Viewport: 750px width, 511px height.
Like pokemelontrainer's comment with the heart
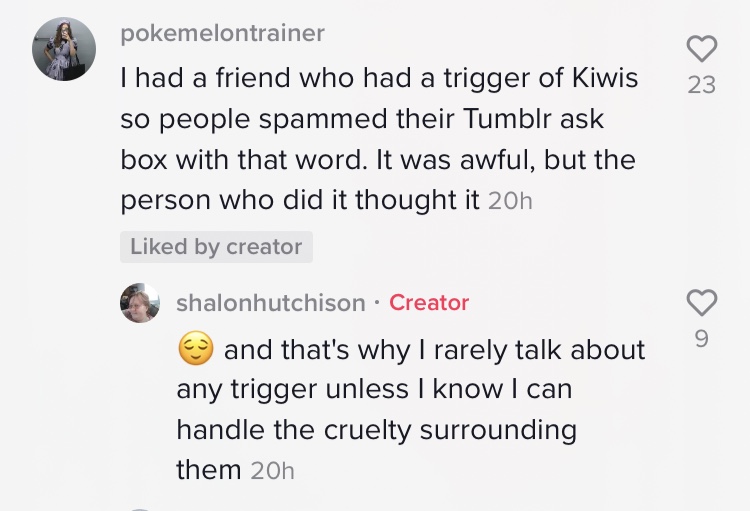click(702, 48)
